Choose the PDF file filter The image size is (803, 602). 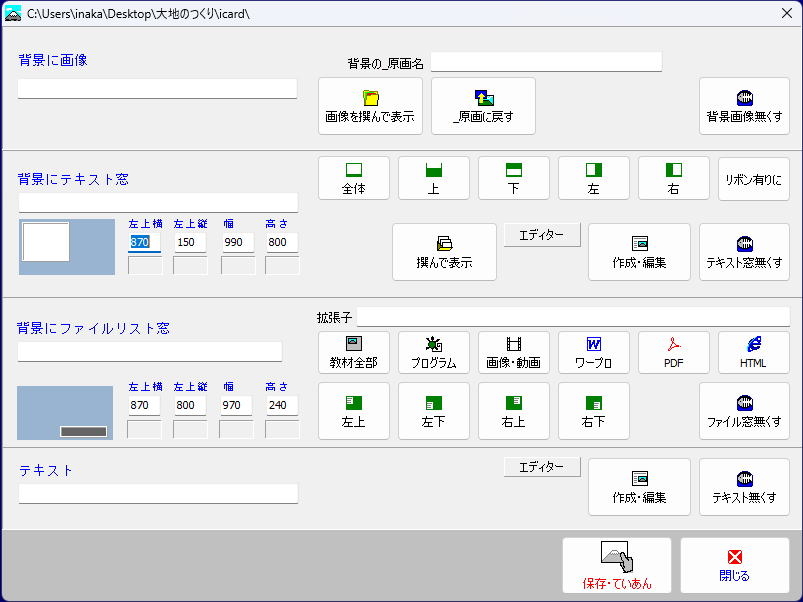pyautogui.click(x=673, y=353)
